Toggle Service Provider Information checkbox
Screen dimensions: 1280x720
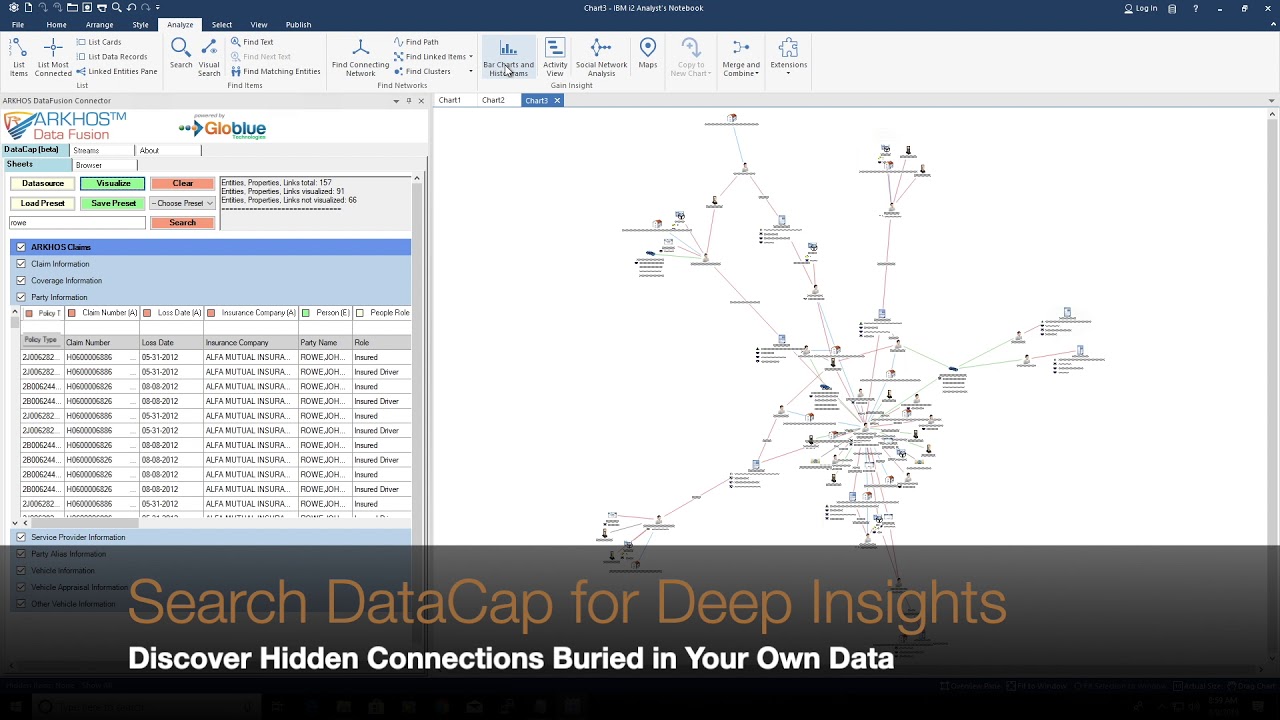click(x=21, y=537)
